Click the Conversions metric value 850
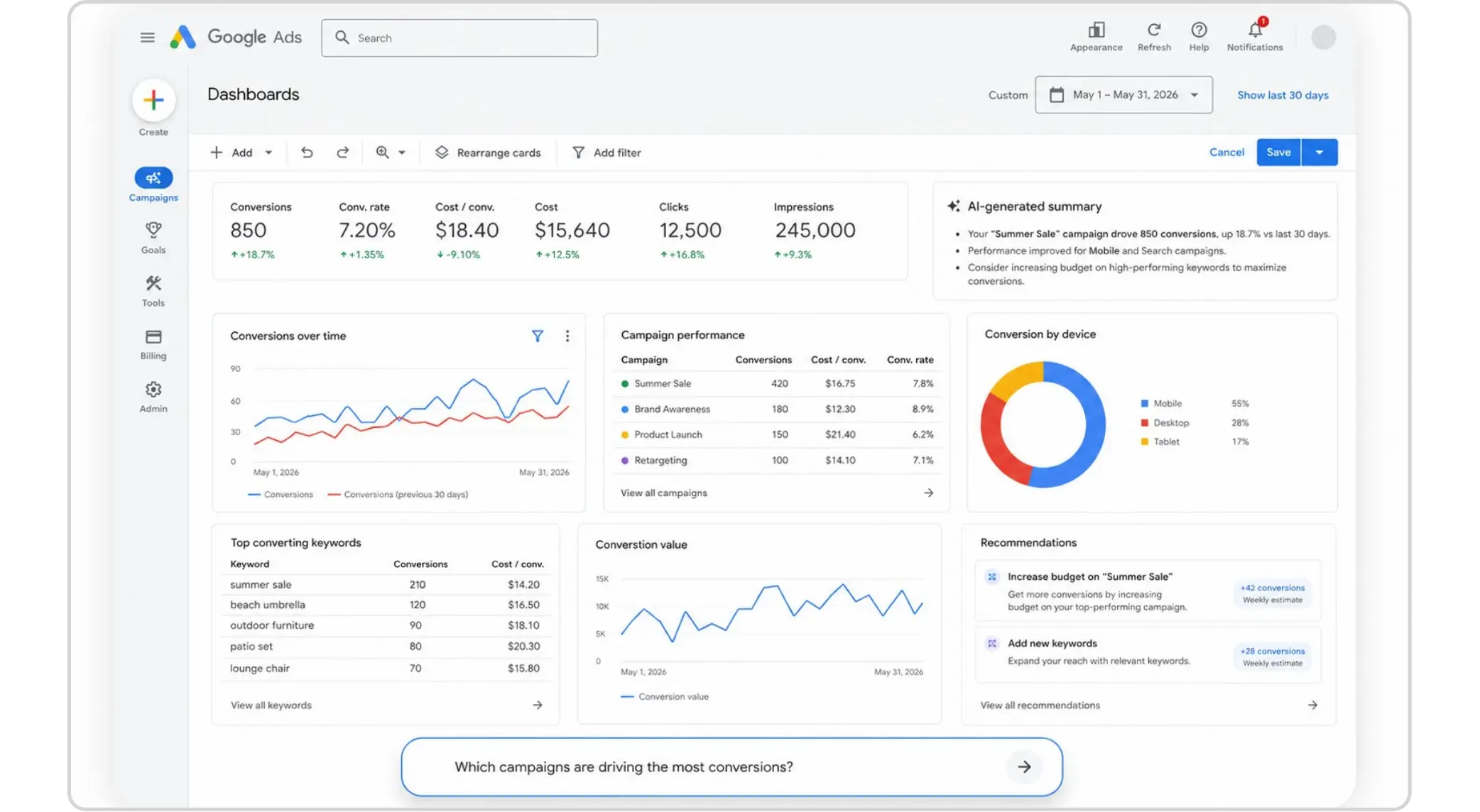This screenshot has width=1480, height=812. click(248, 230)
